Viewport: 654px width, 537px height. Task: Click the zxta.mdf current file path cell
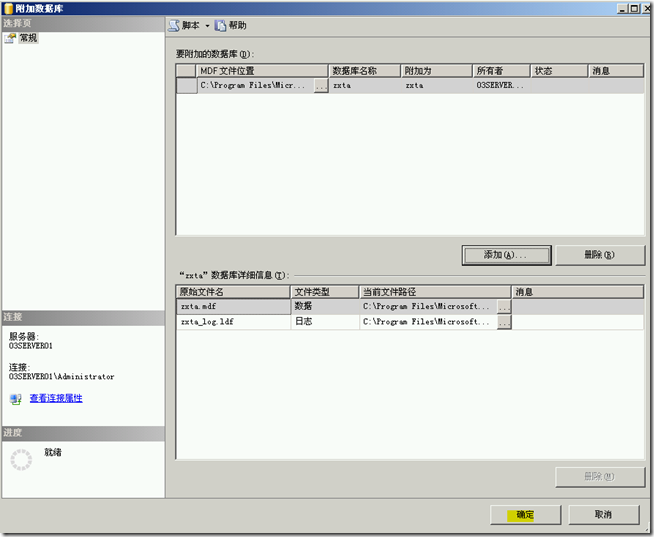[428, 307]
